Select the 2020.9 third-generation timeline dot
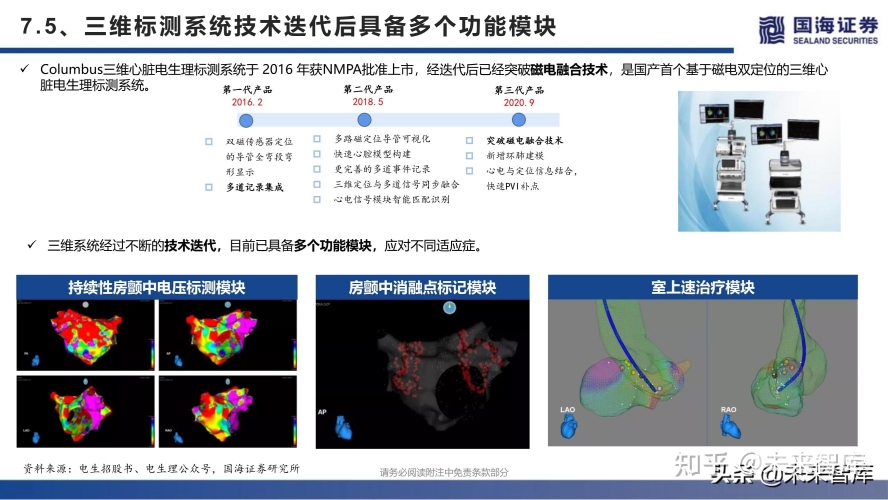The width and height of the screenshot is (888, 500). (519, 120)
